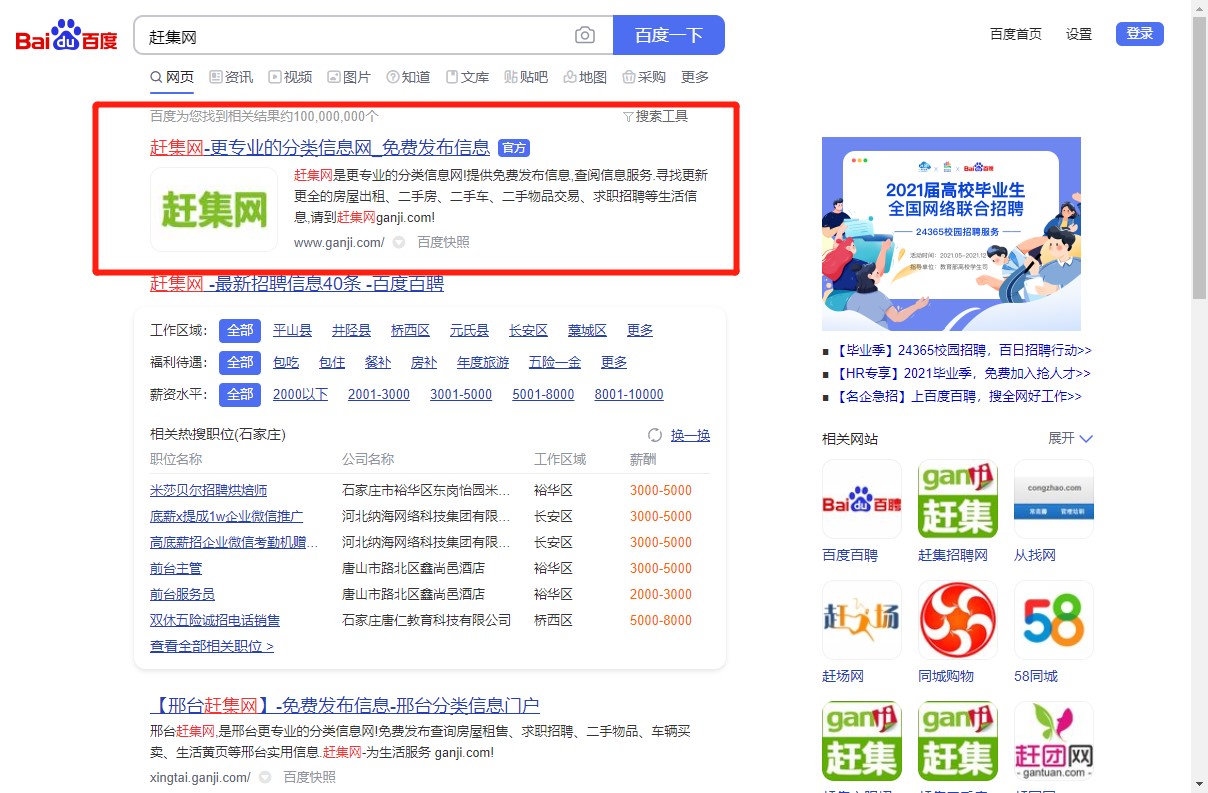Viewport: 1208px width, 793px height.
Task: Select 全部 in 工作区域 row
Action: point(240,331)
